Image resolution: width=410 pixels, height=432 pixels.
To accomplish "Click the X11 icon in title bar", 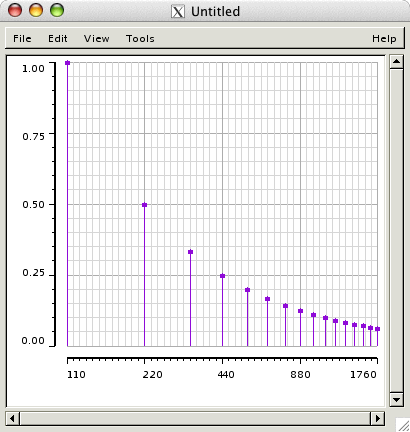I will point(178,12).
